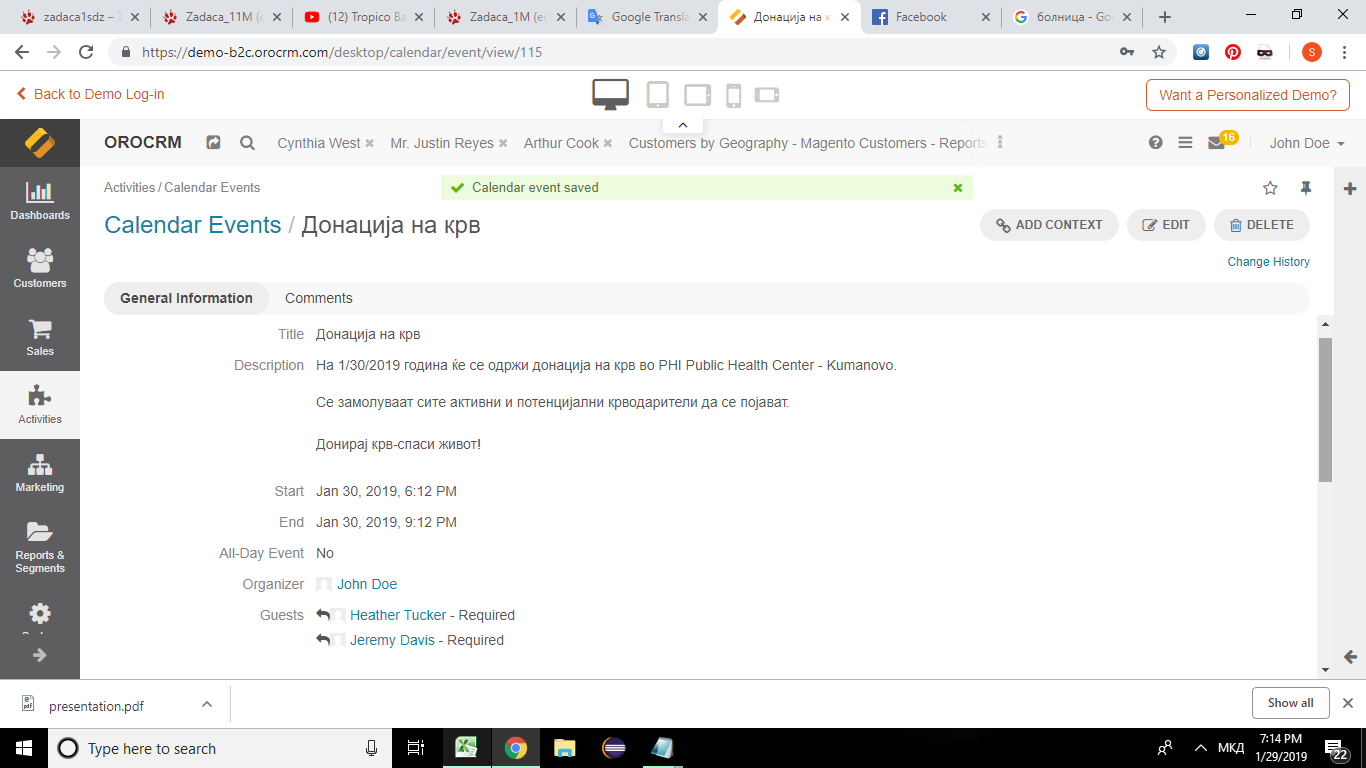This screenshot has height=768, width=1366.
Task: Open the Sales cart icon menu
Action: tap(40, 337)
